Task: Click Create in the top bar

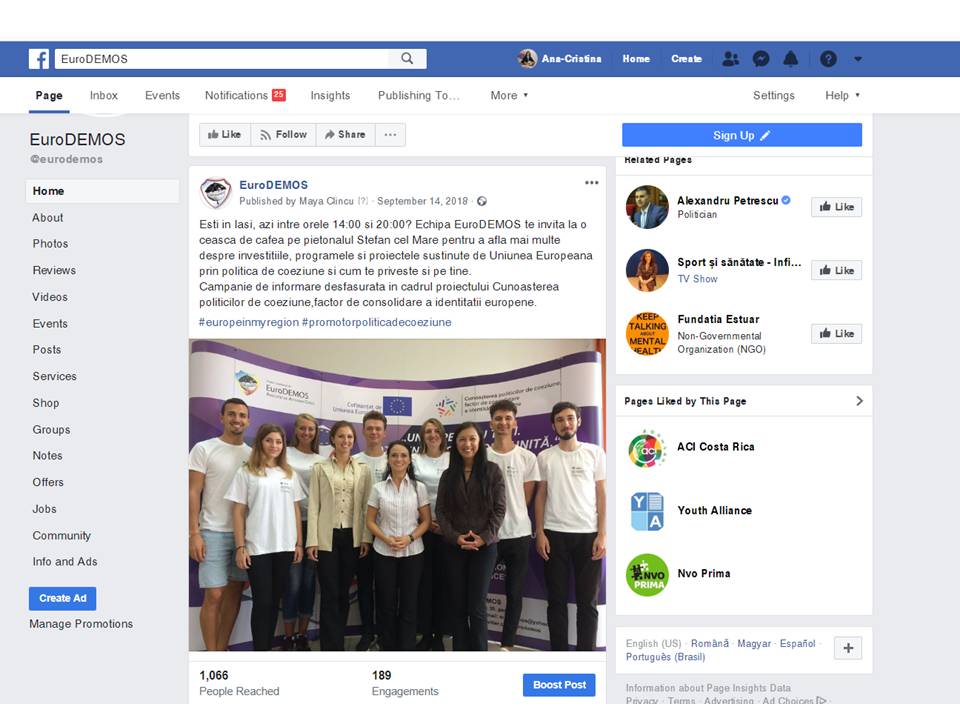Action: point(686,59)
